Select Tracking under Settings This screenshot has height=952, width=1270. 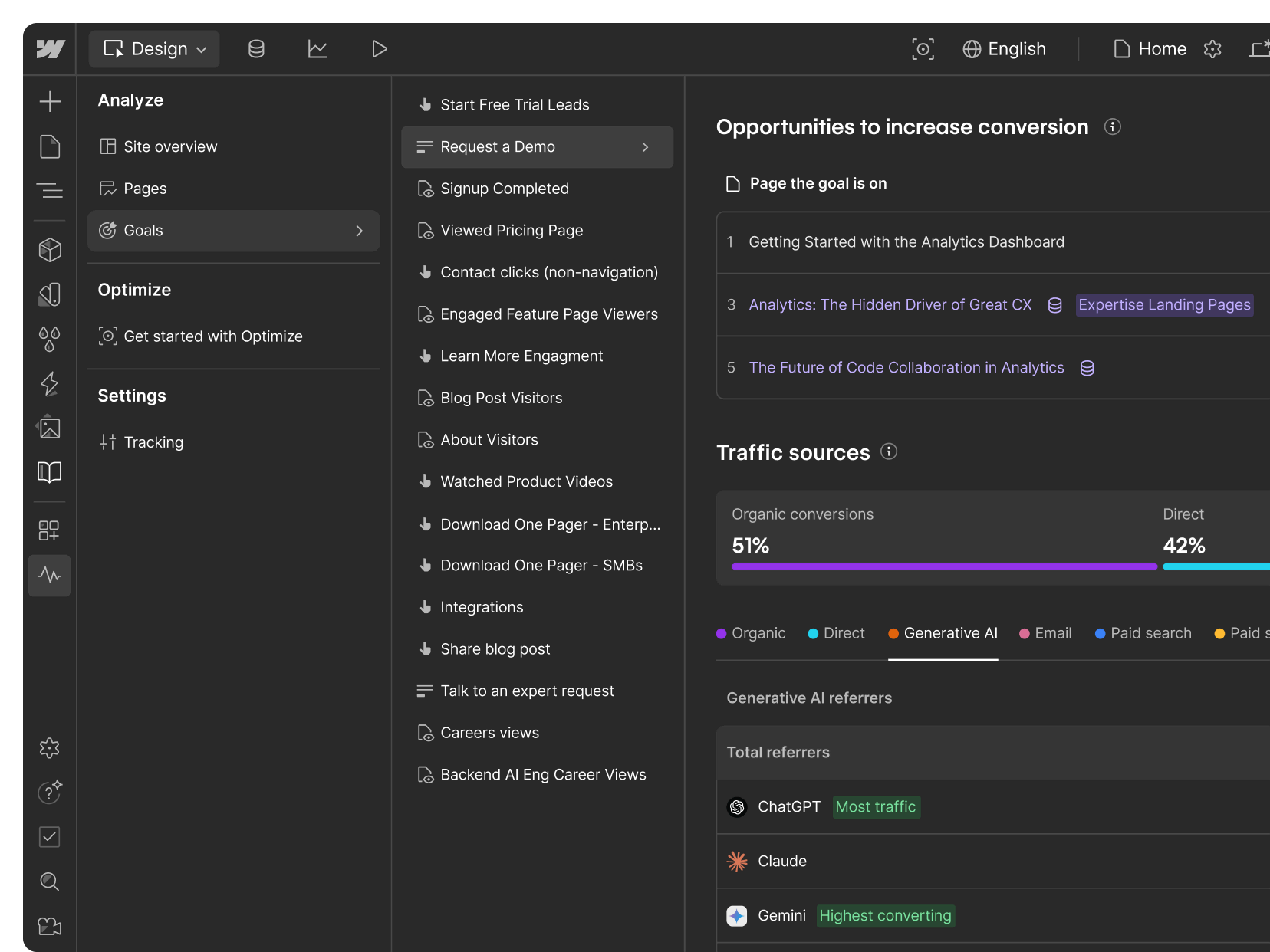pyautogui.click(x=153, y=442)
